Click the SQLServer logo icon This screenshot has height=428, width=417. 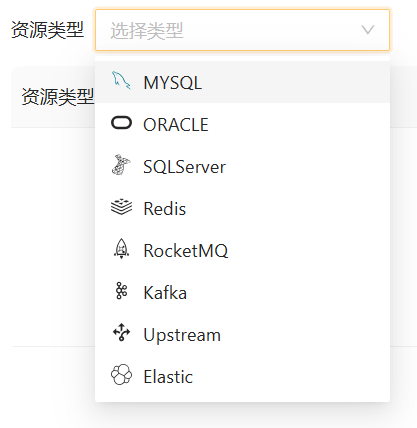click(x=121, y=165)
